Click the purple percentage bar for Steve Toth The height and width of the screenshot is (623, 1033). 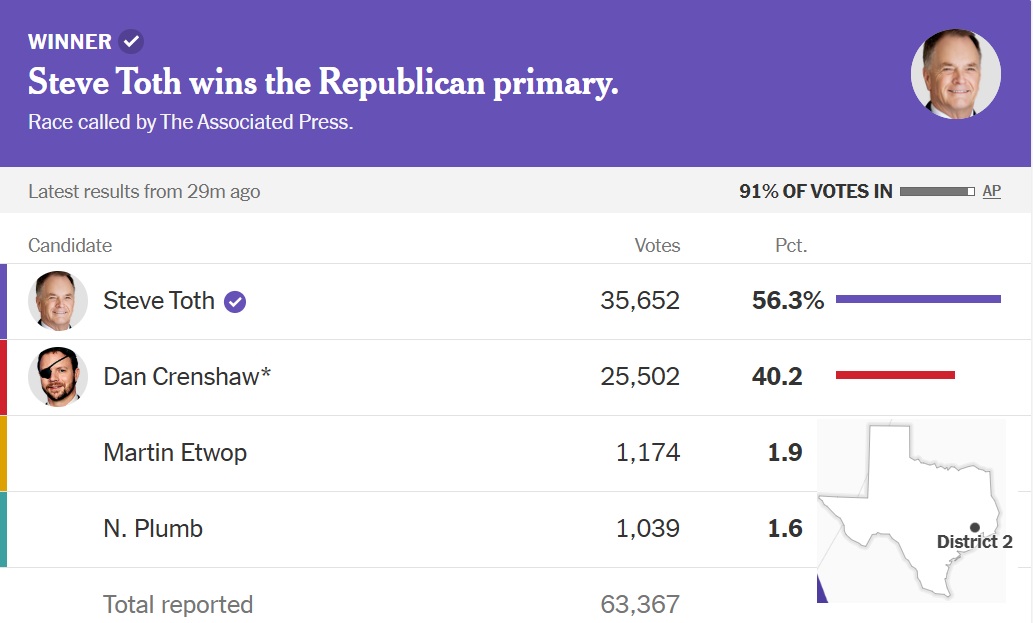tap(918, 299)
